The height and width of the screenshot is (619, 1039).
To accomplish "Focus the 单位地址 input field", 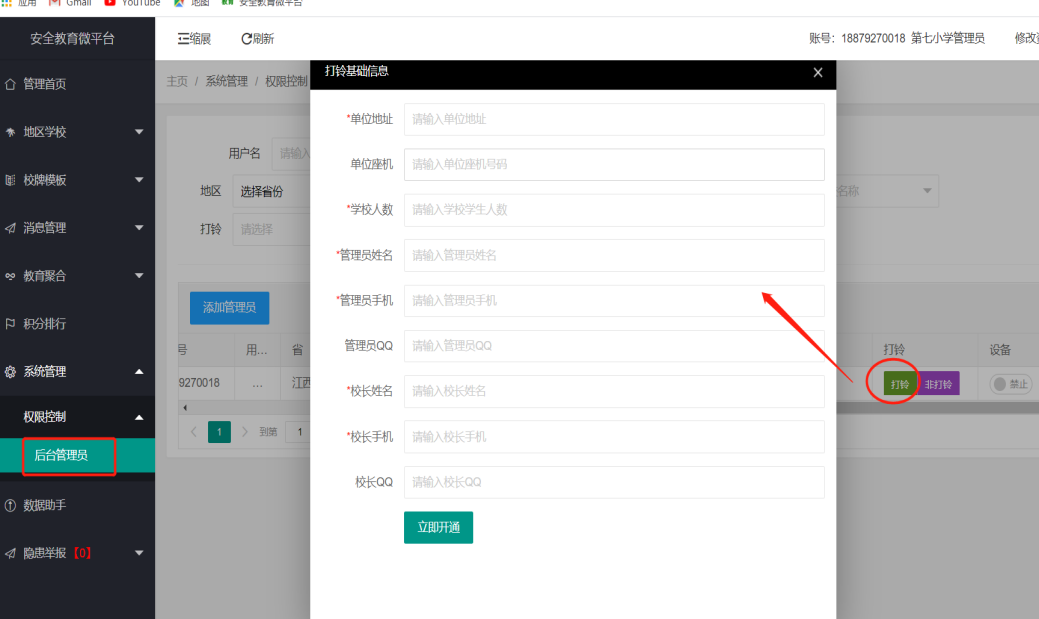I will coord(614,119).
